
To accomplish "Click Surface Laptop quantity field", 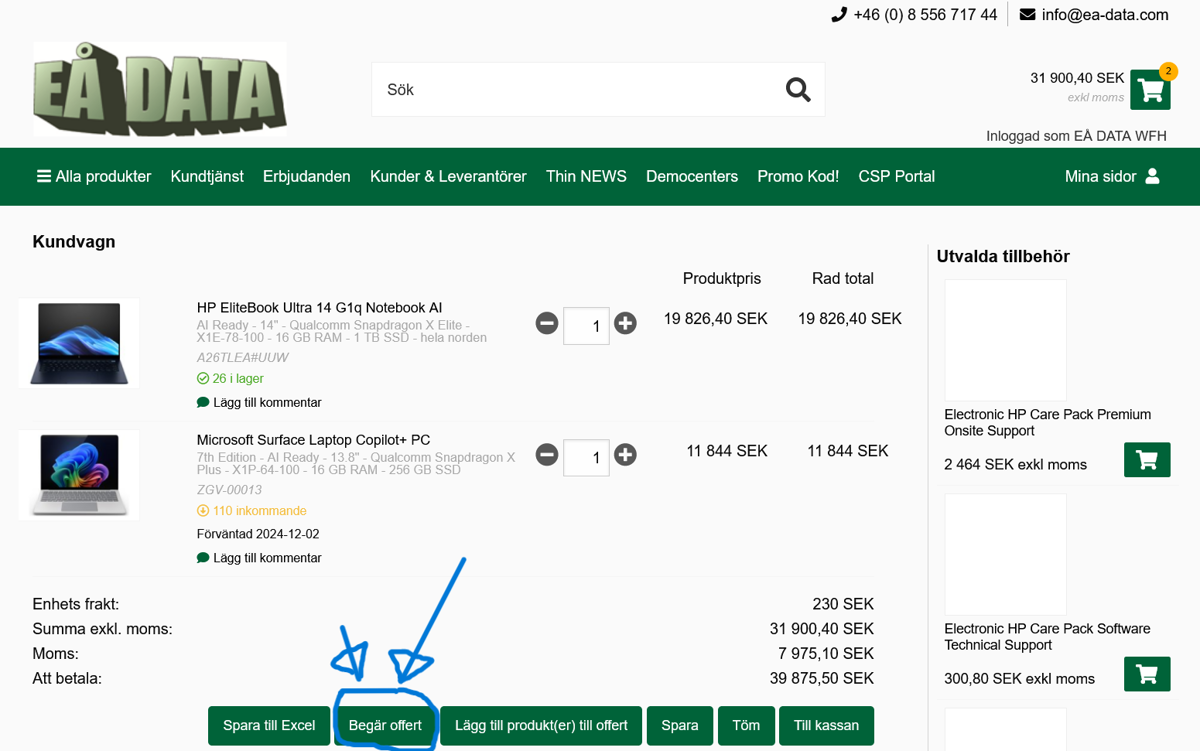I will point(586,458).
